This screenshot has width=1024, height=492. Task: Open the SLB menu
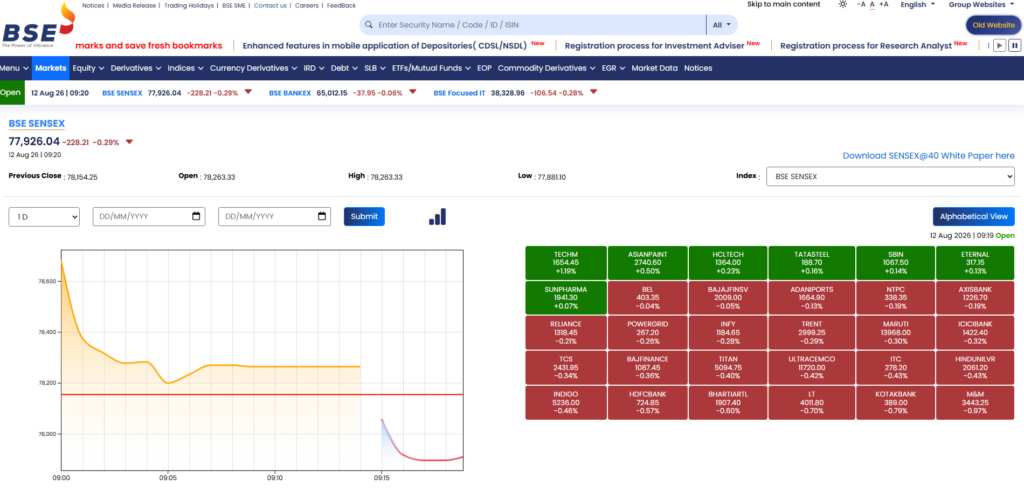click(x=375, y=68)
